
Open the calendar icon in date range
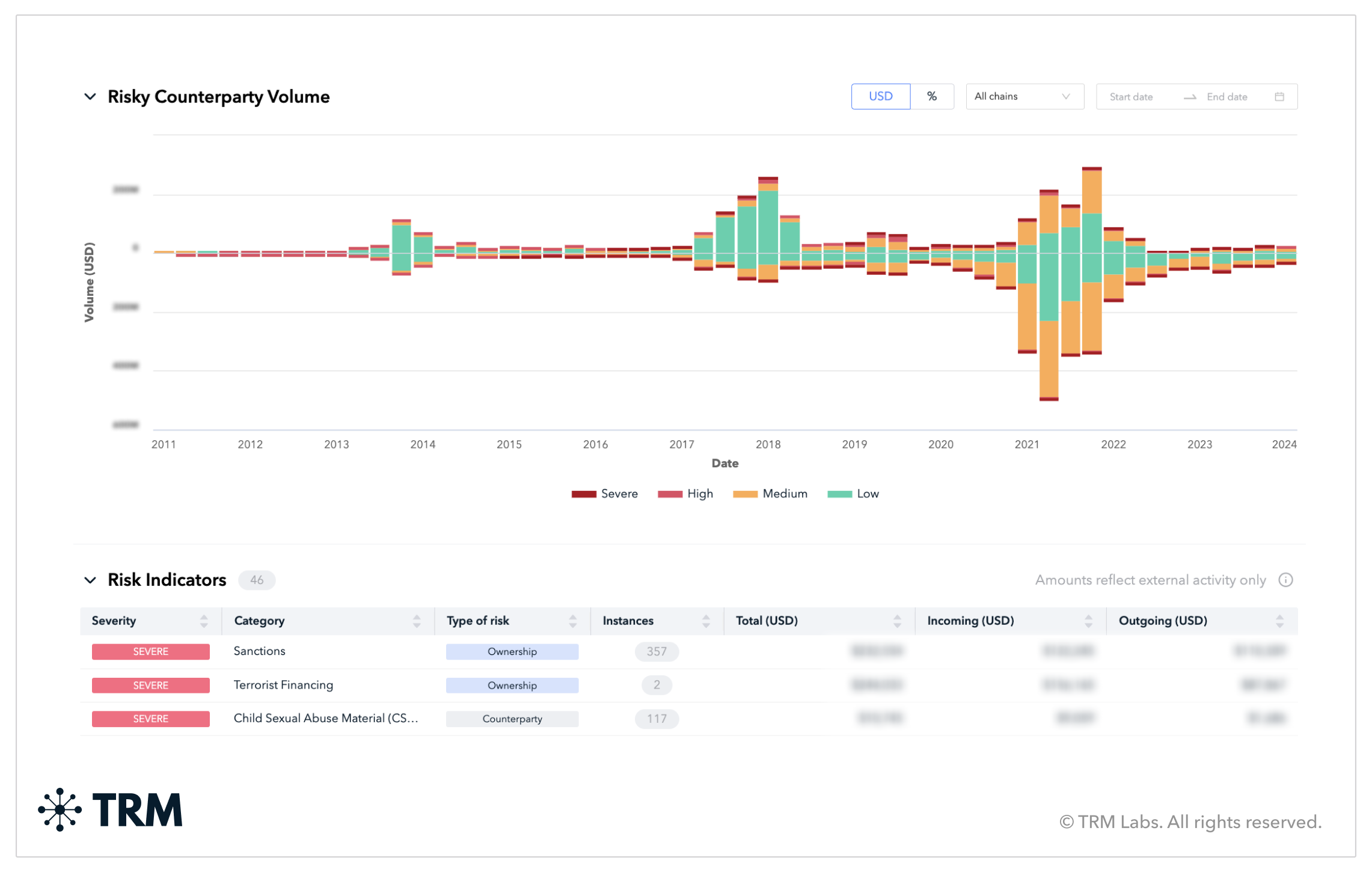coord(1279,97)
